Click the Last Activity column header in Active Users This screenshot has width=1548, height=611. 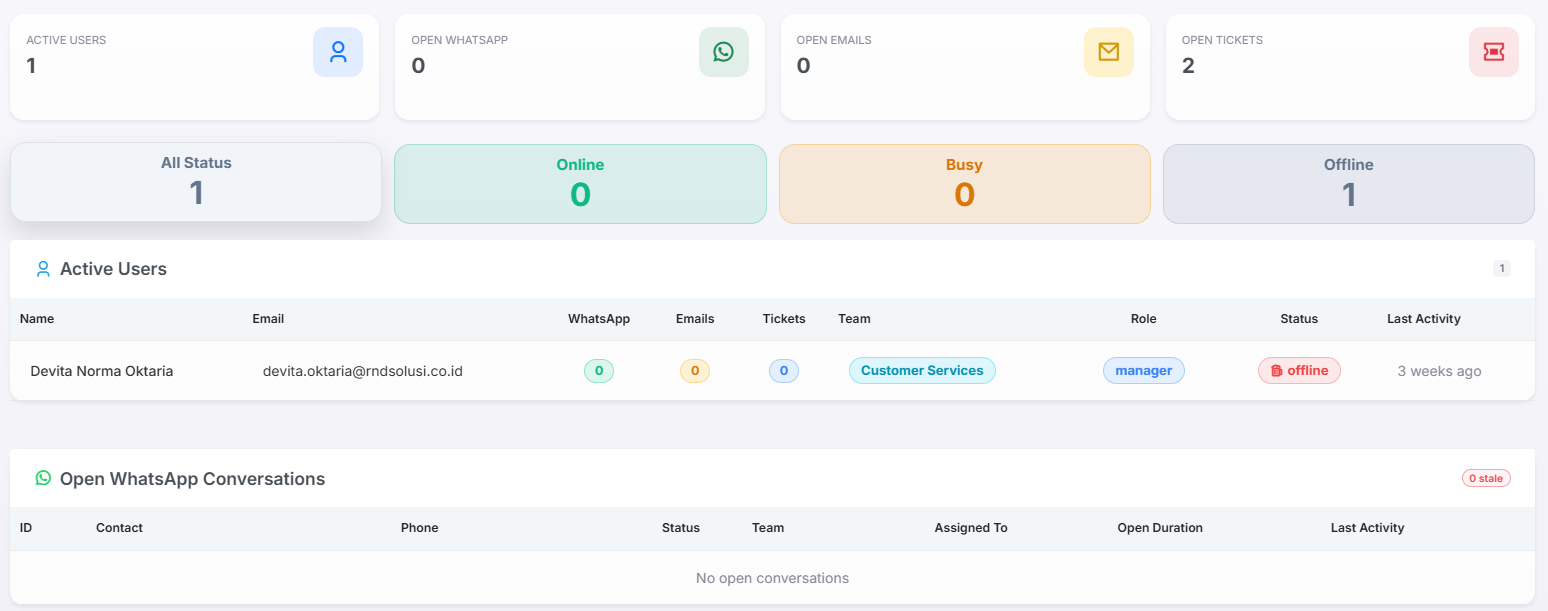(1424, 319)
